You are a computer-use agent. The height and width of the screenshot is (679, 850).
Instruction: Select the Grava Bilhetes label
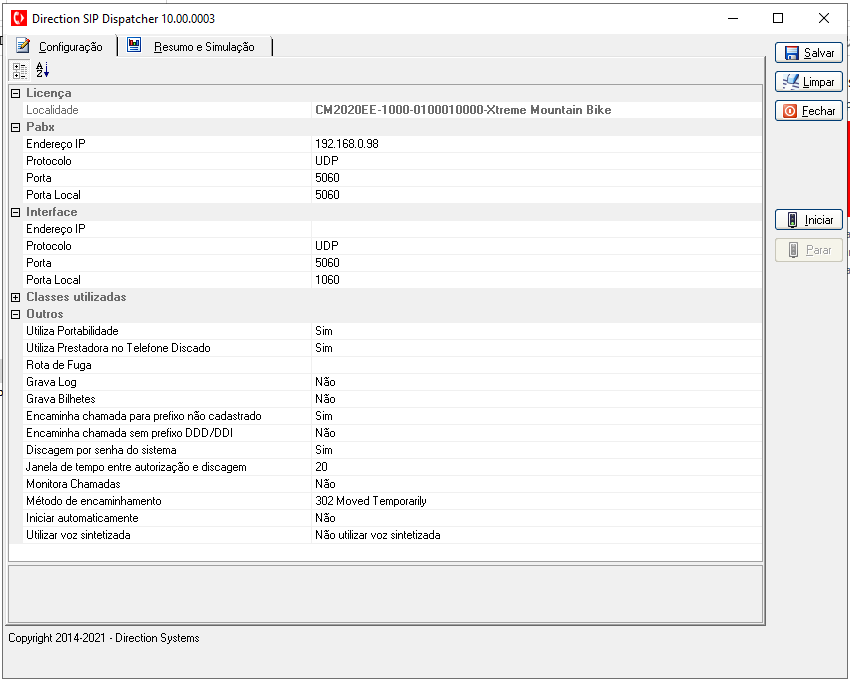61,399
